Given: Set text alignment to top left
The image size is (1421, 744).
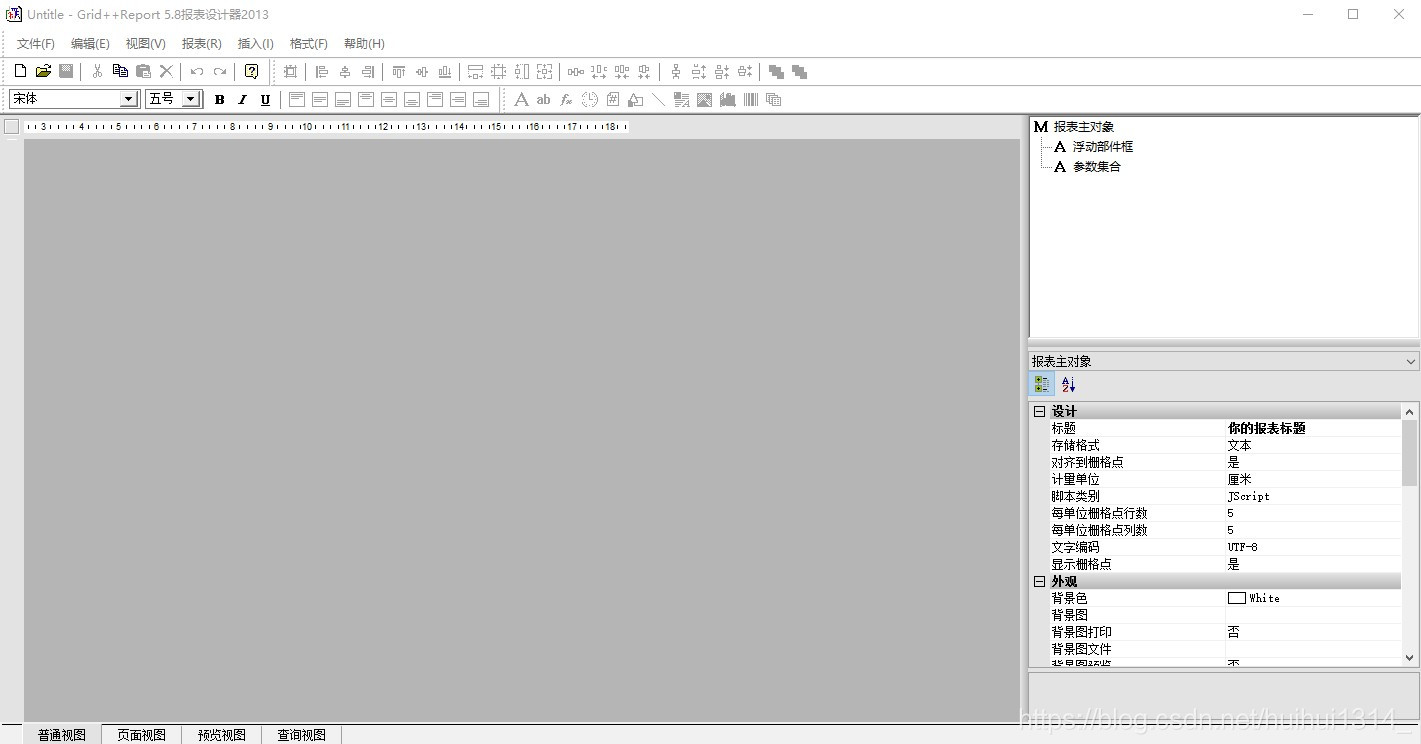Looking at the screenshot, I should 297,99.
